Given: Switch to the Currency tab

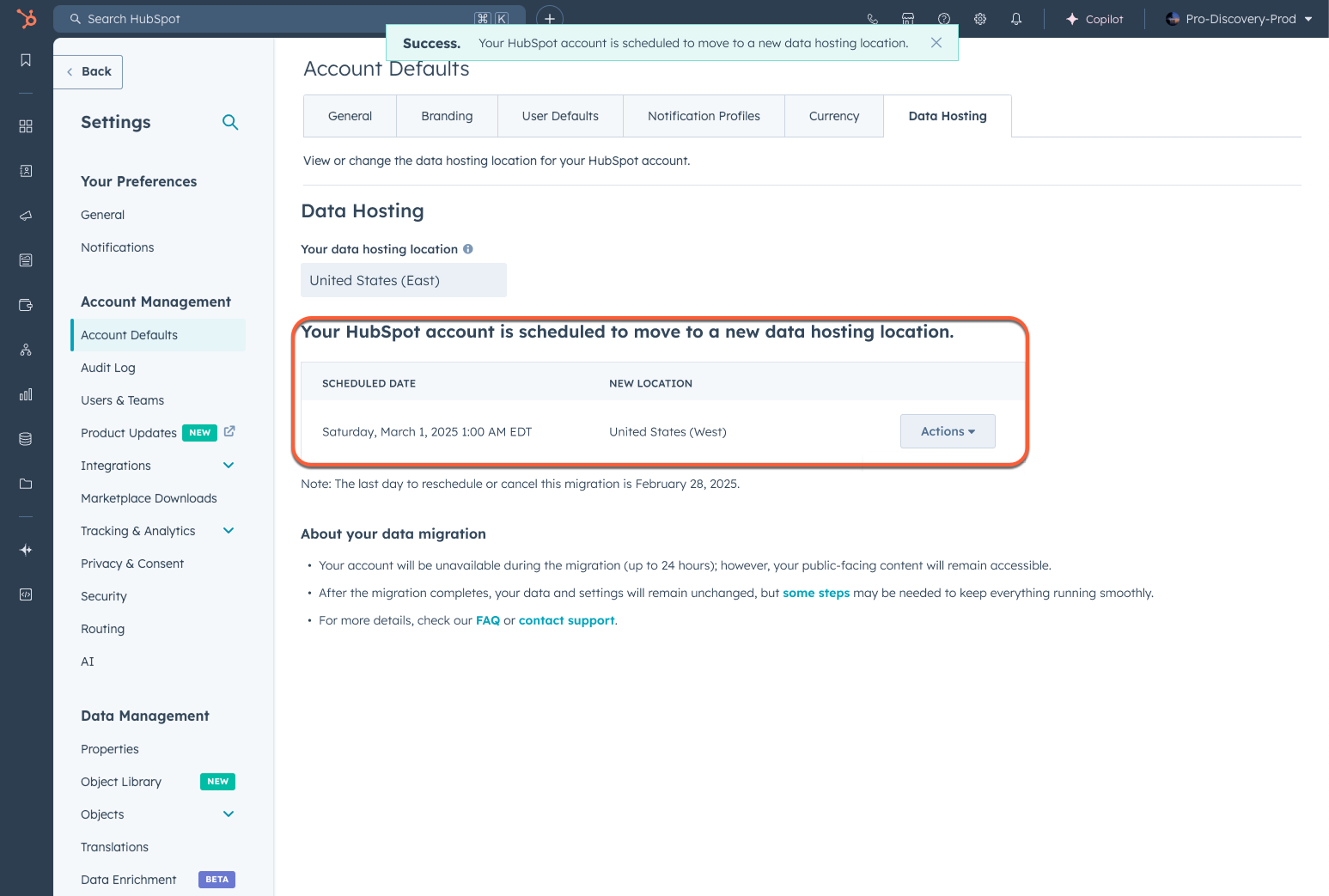Looking at the screenshot, I should click(x=834, y=116).
